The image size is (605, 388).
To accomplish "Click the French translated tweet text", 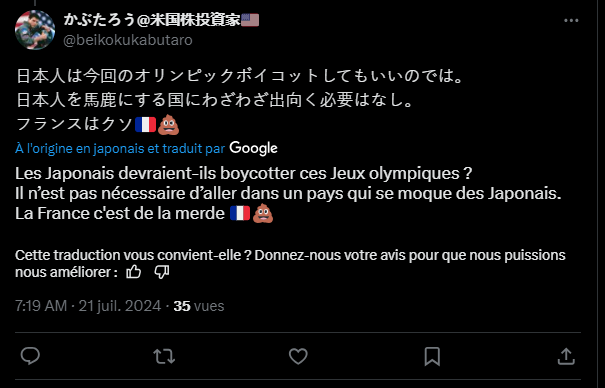I will pyautogui.click(x=288, y=193).
